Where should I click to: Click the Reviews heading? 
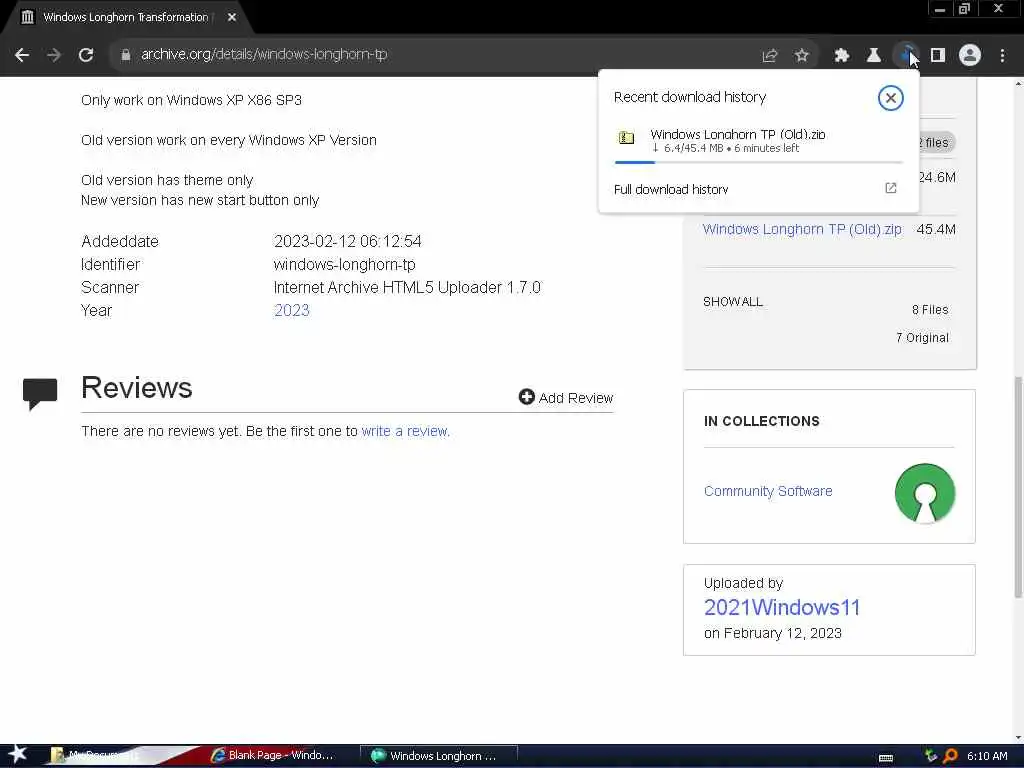(136, 387)
